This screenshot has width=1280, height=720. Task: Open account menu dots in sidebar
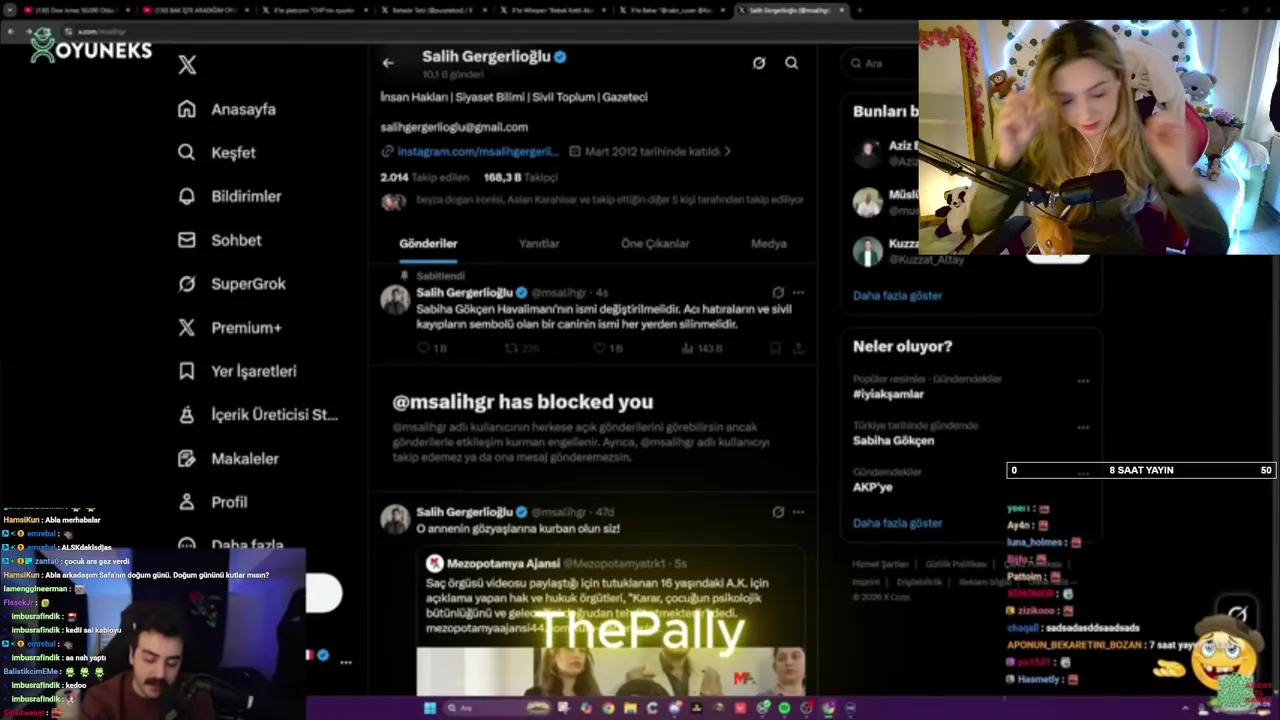click(345, 662)
